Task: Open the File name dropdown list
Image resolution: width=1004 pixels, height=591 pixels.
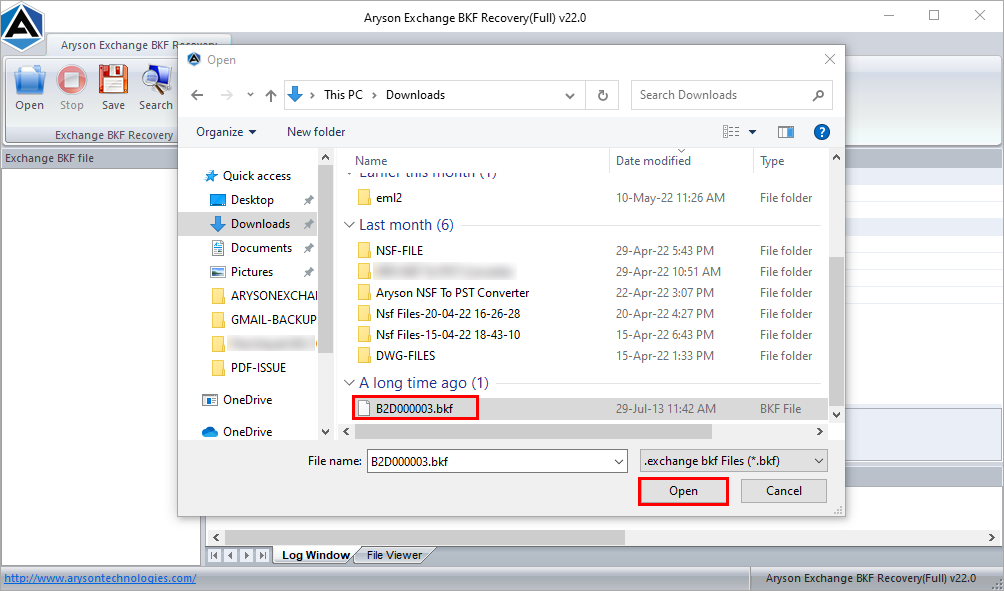Action: (619, 461)
